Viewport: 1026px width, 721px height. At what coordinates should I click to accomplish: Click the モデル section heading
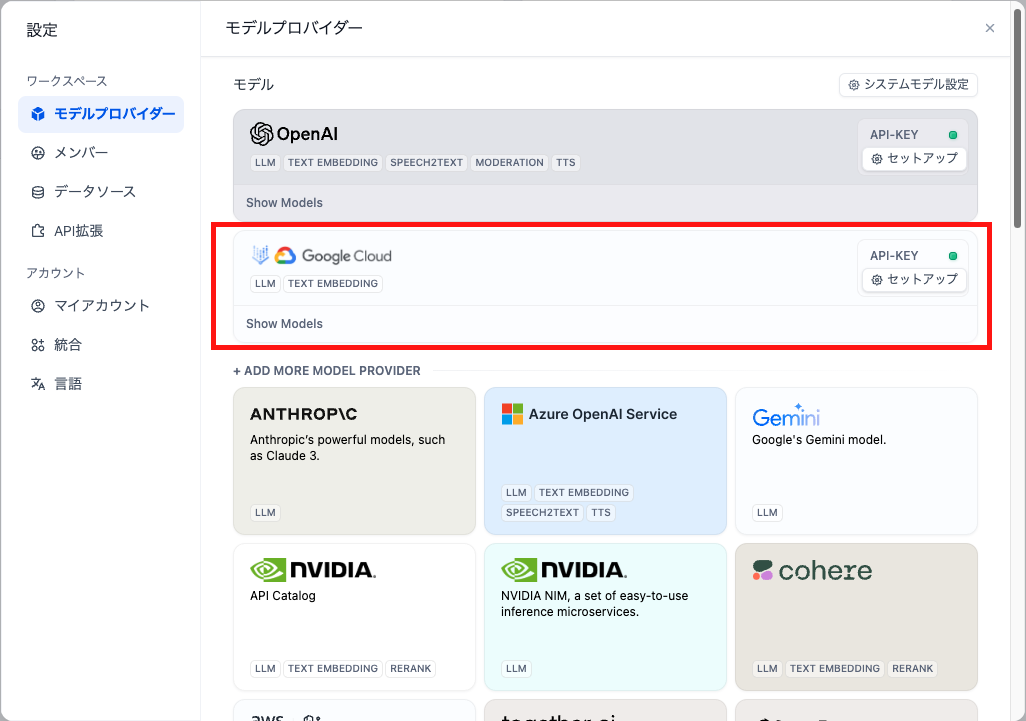pos(253,84)
